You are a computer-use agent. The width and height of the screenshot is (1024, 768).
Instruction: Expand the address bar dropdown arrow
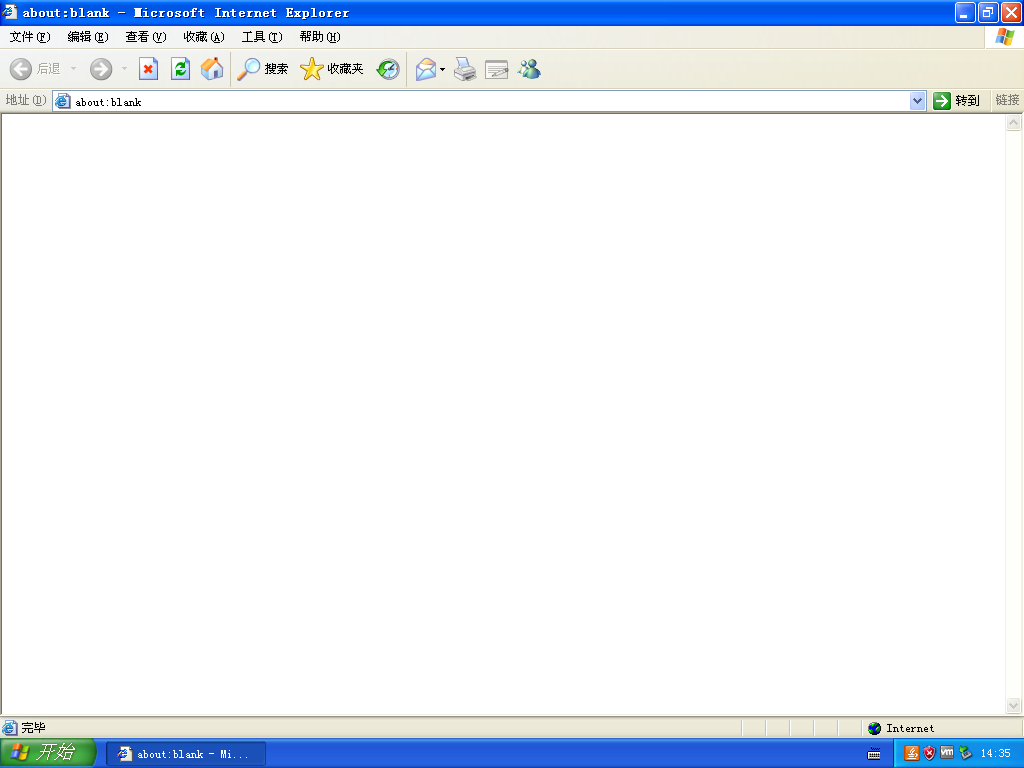[x=918, y=101]
